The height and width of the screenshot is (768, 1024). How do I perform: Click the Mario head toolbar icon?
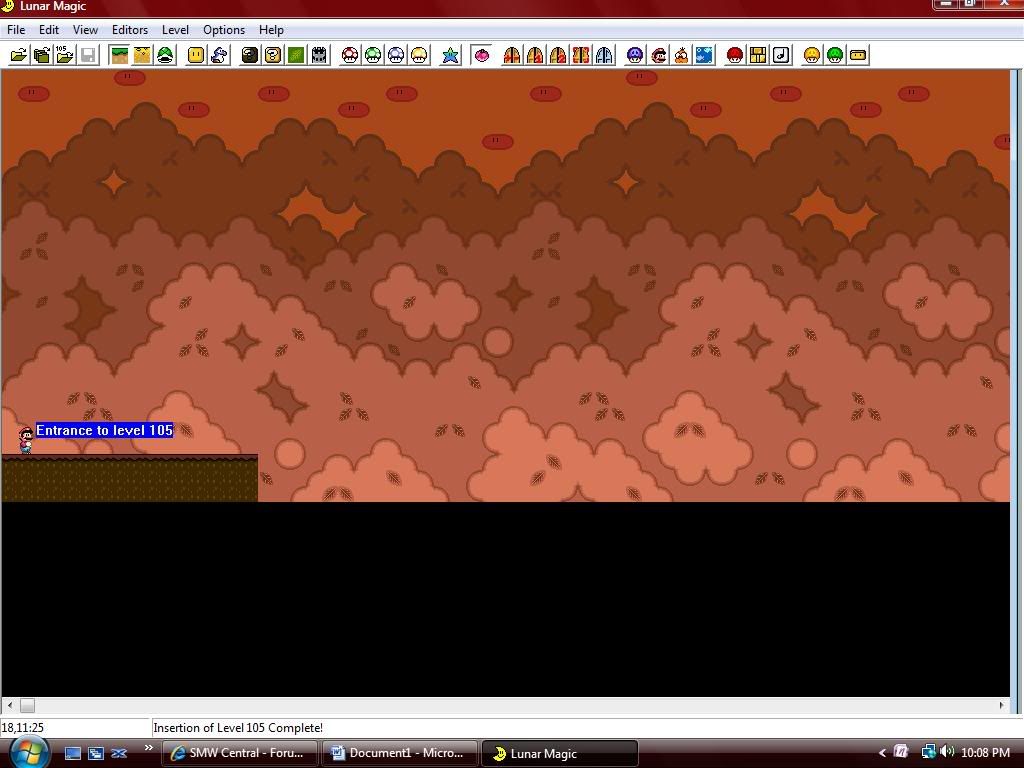pyautogui.click(x=658, y=56)
